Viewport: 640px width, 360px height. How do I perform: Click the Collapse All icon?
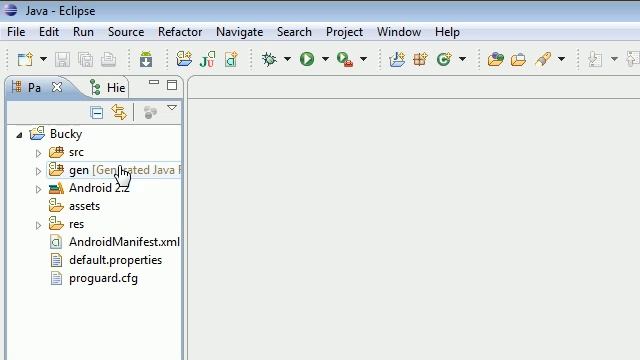coord(96,112)
